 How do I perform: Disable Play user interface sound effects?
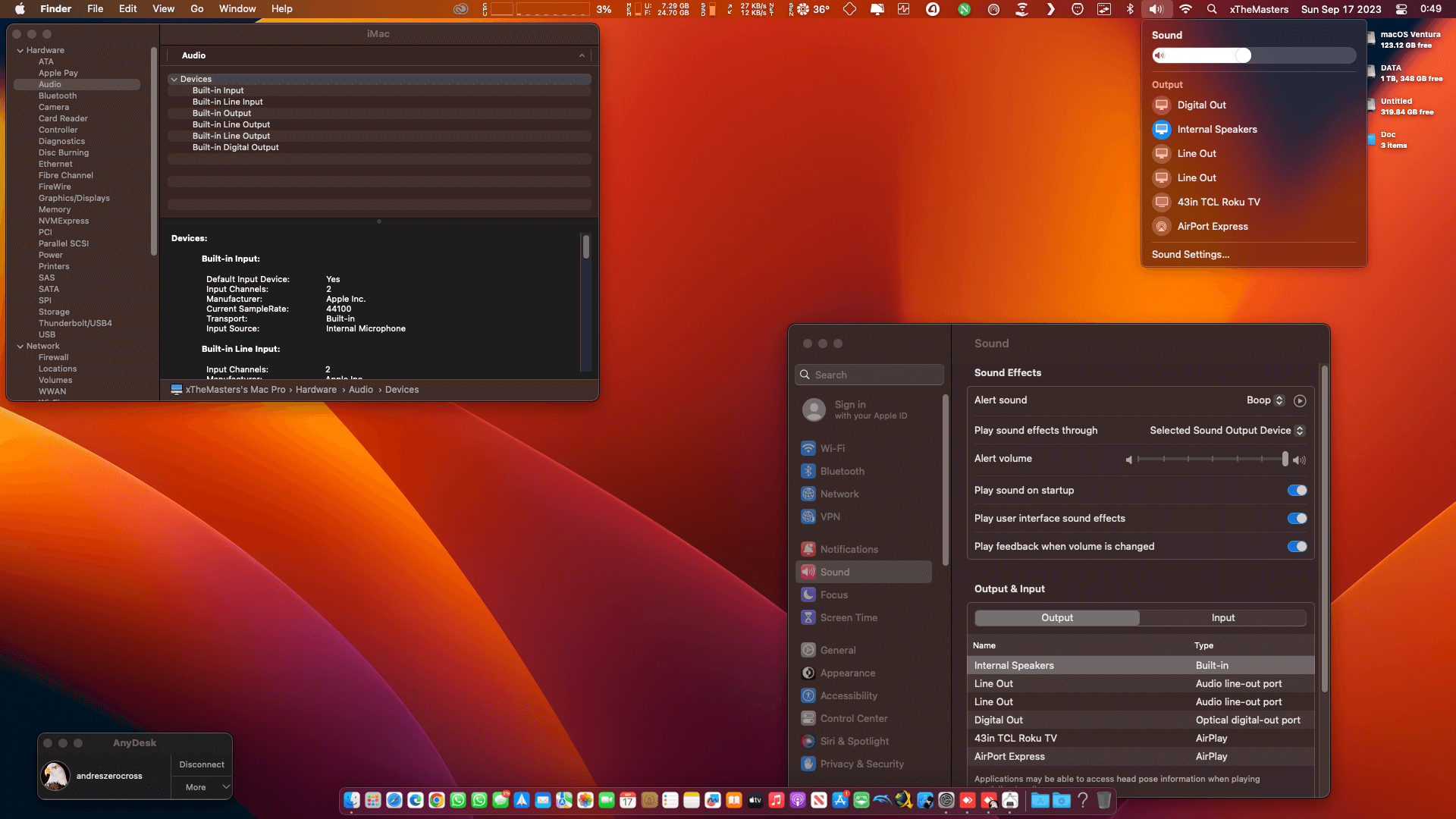click(1297, 519)
